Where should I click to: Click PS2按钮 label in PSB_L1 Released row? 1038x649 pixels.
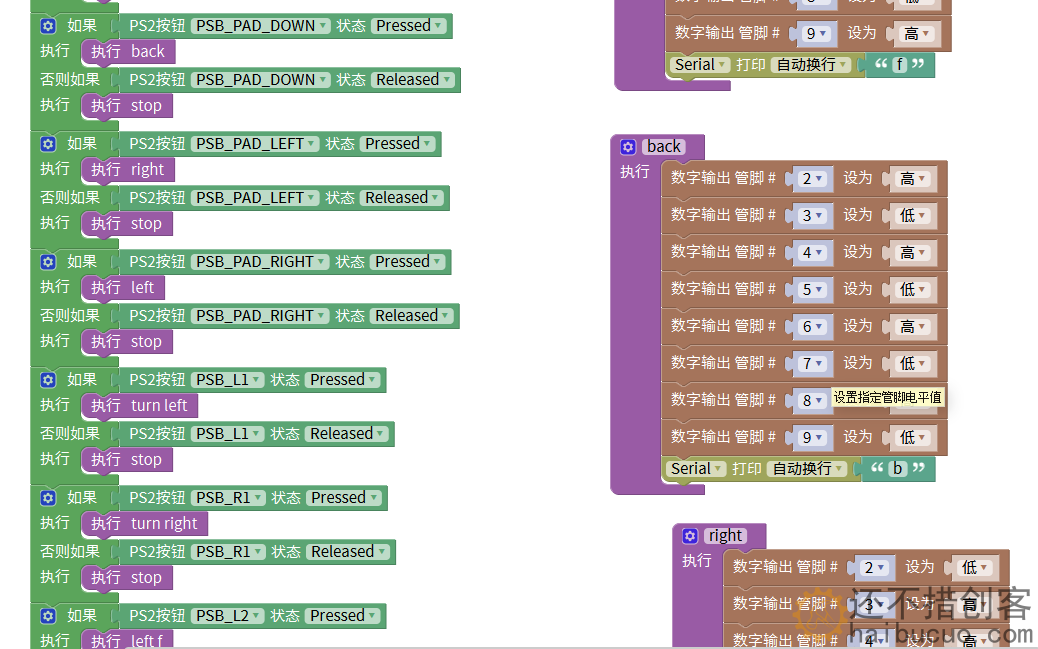tap(157, 434)
